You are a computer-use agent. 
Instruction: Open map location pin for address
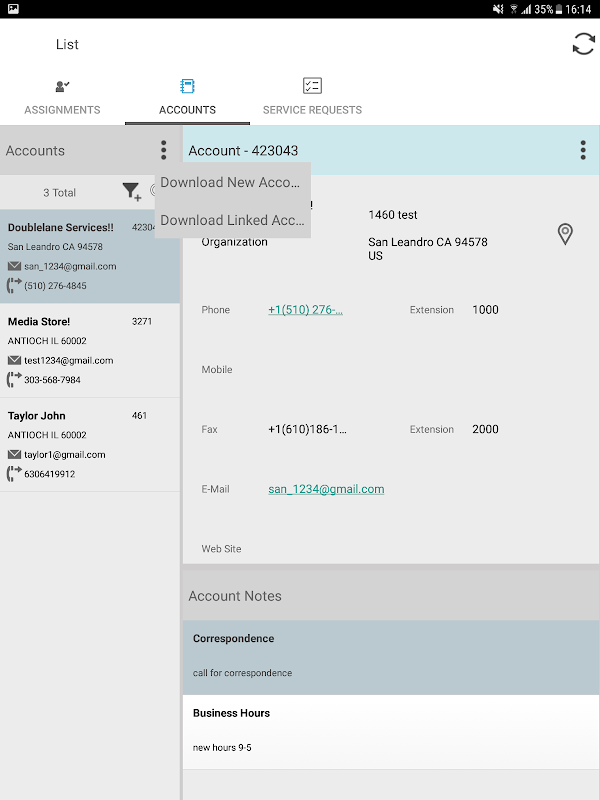pos(565,235)
